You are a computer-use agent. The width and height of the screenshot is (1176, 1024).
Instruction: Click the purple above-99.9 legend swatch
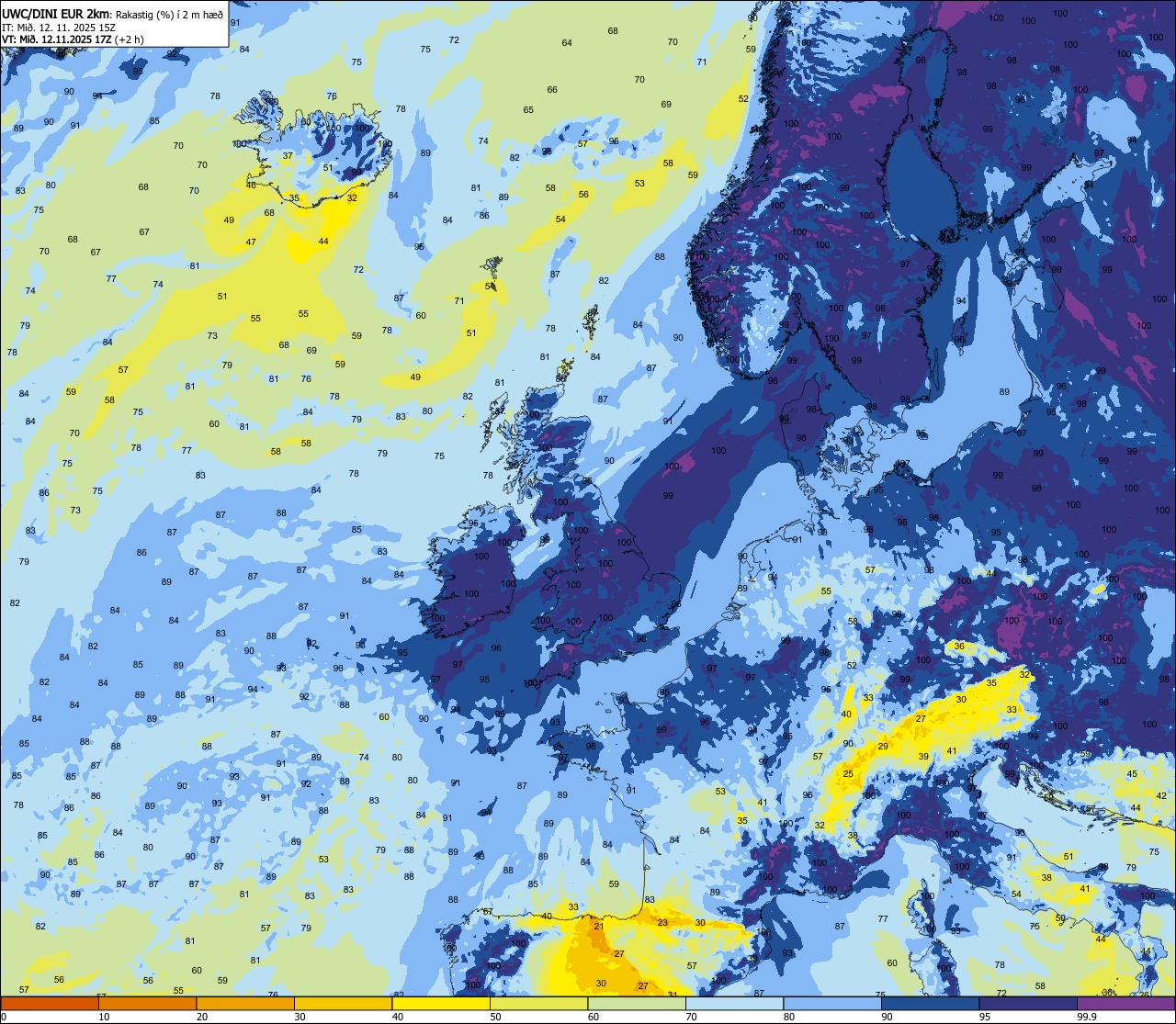[1125, 1003]
